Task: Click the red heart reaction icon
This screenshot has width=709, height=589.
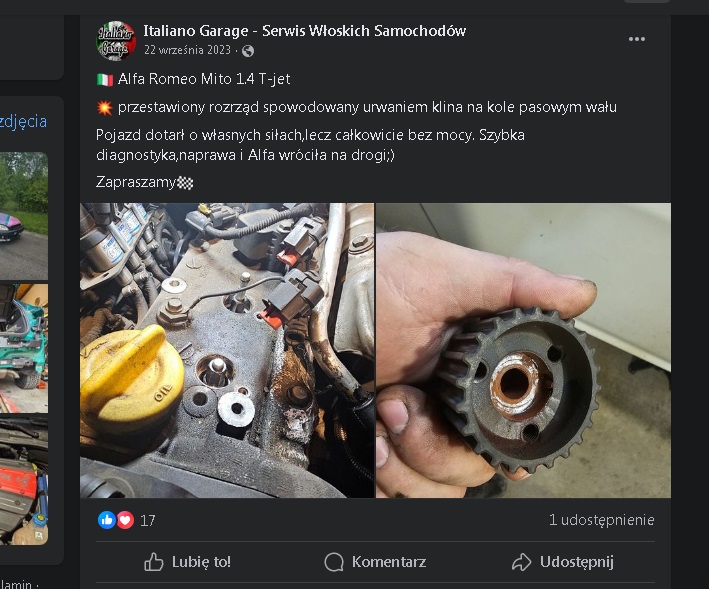Action: coord(125,520)
